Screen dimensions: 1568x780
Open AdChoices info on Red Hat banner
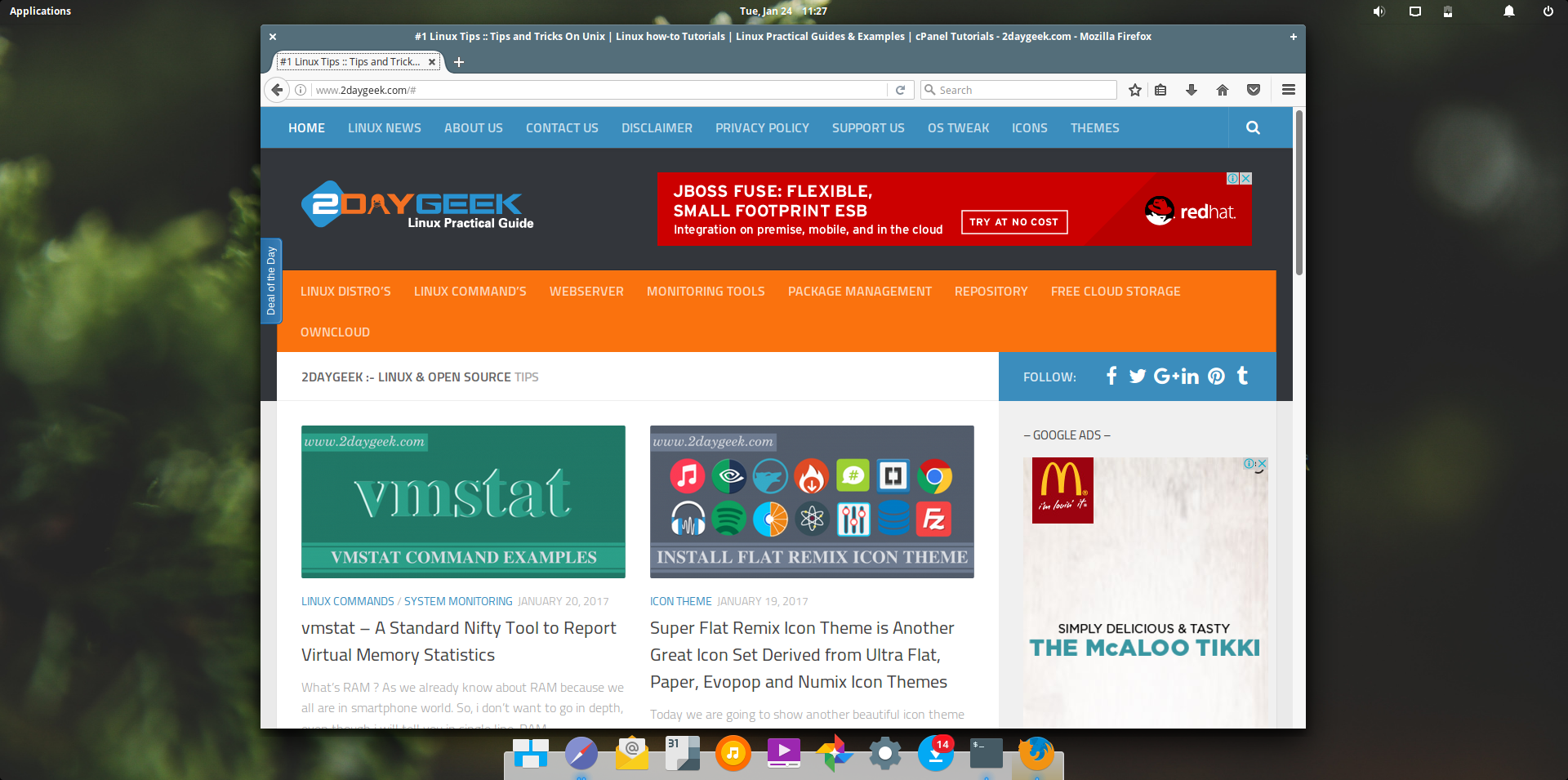pyautogui.click(x=1233, y=179)
